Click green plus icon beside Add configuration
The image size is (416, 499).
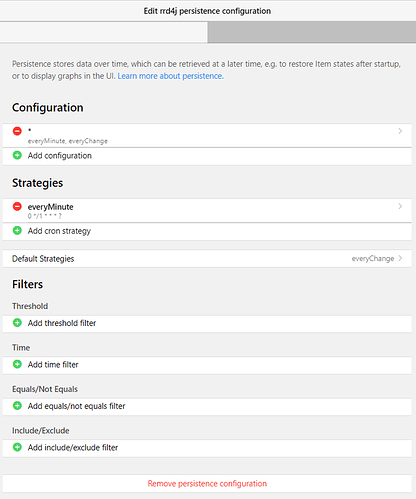[17, 155]
